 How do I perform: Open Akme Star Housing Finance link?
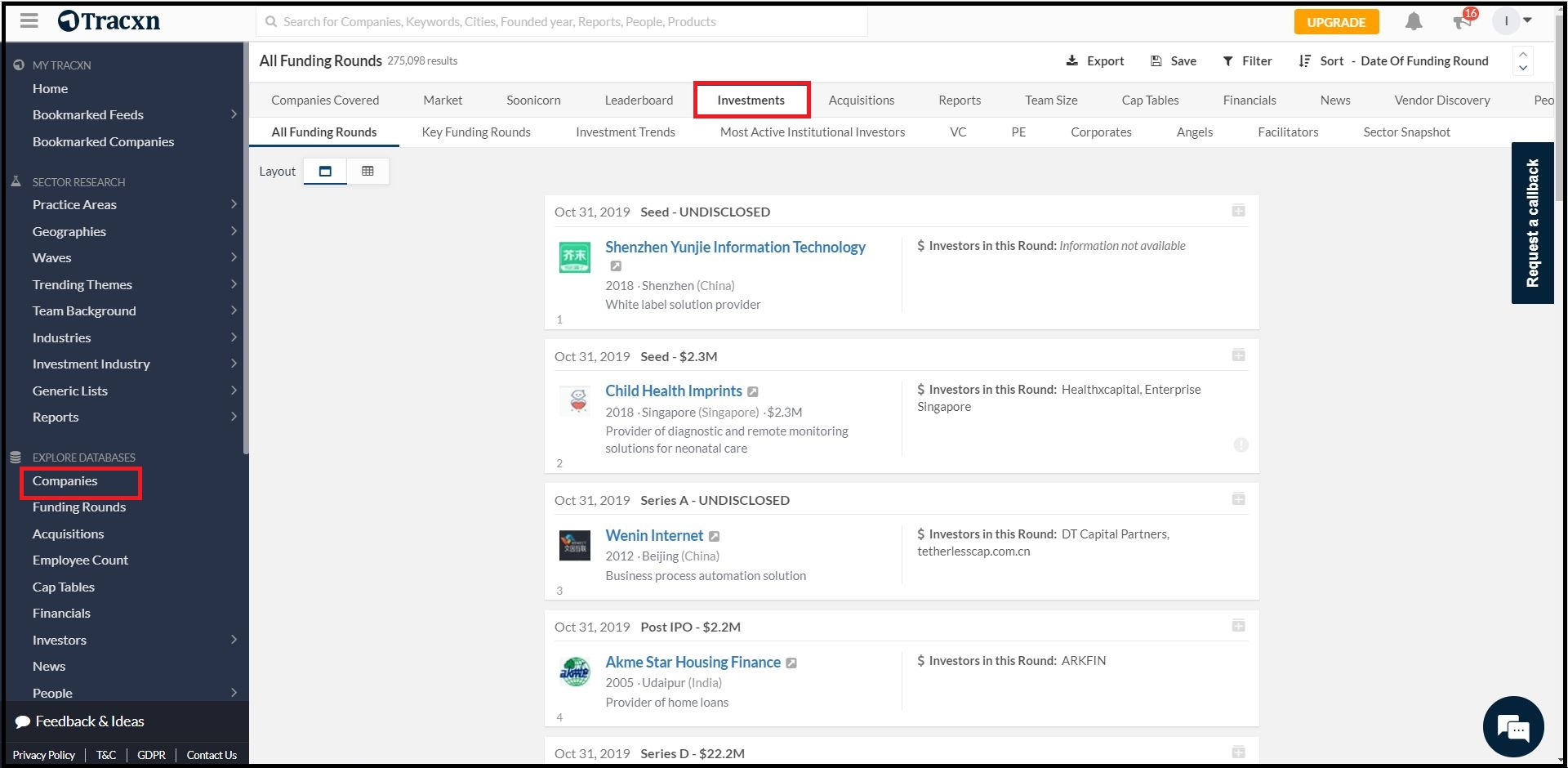693,662
